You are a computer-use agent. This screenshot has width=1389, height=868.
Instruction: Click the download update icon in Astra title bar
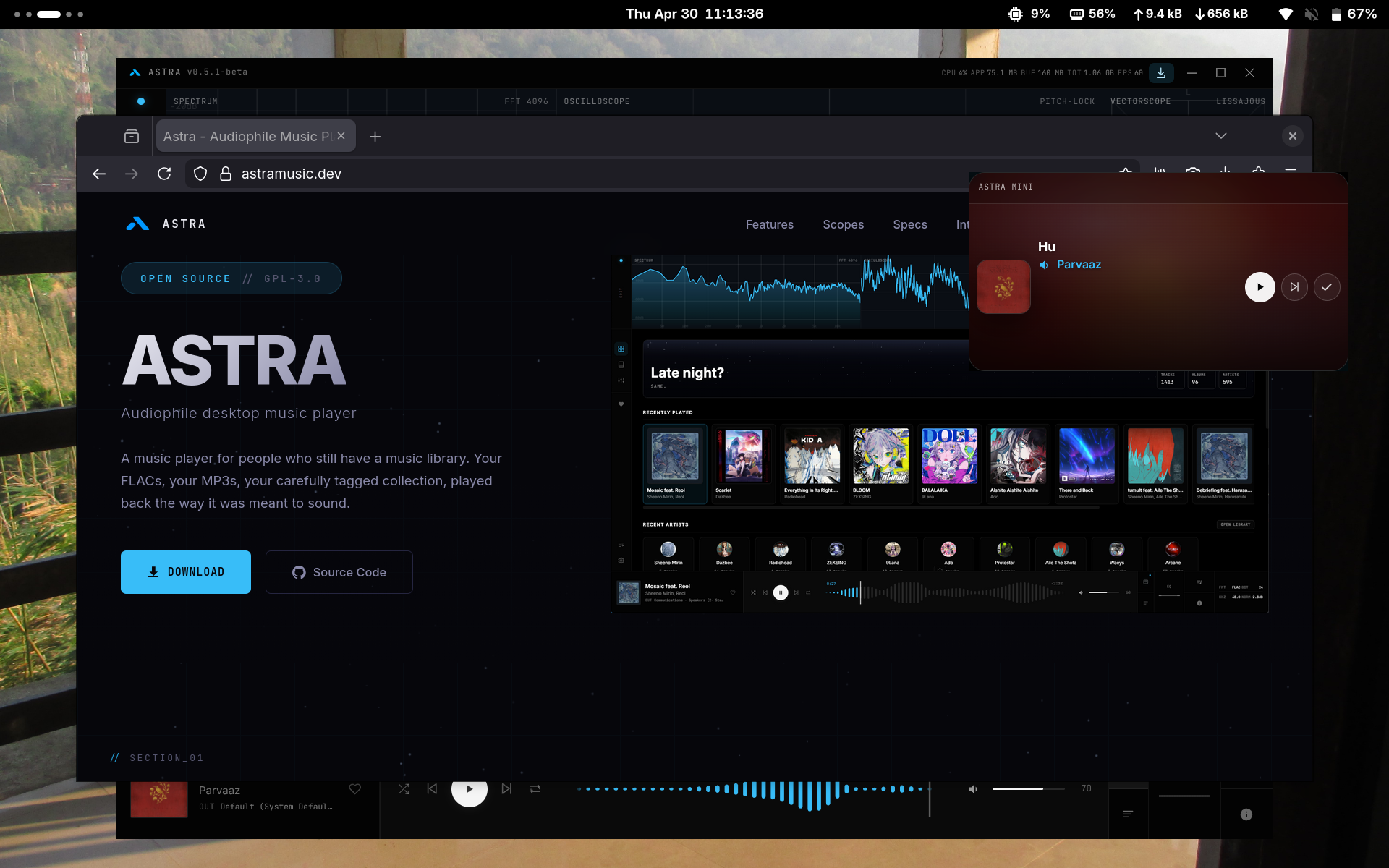tap(1160, 73)
